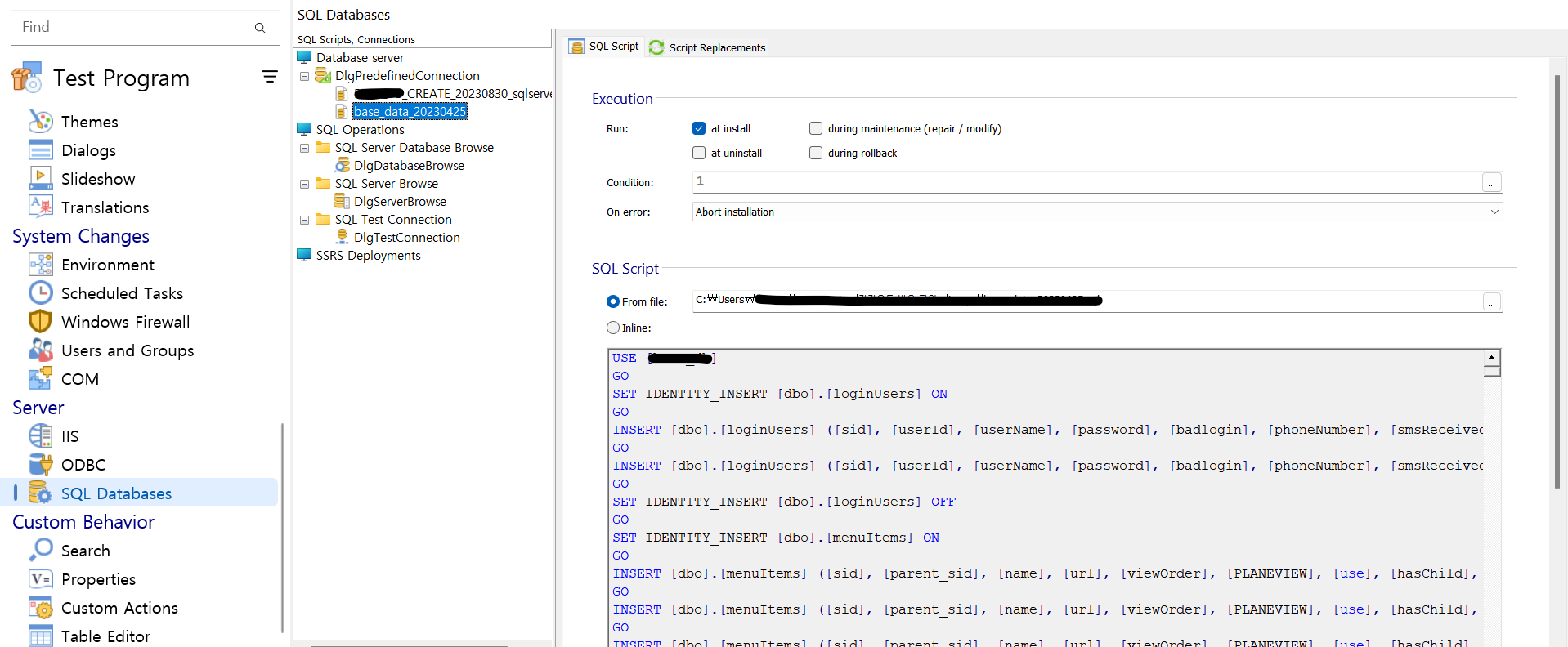Select the 'From file' radio button

point(613,301)
